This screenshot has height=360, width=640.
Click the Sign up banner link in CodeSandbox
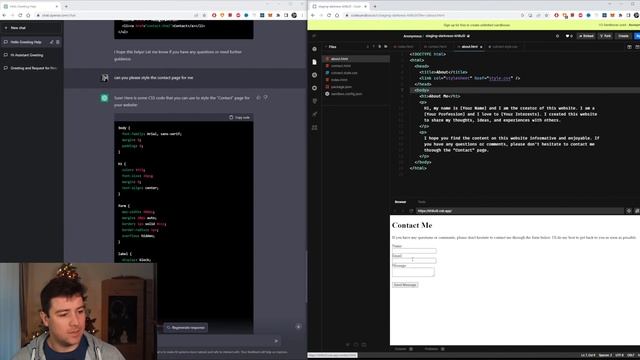point(476,25)
